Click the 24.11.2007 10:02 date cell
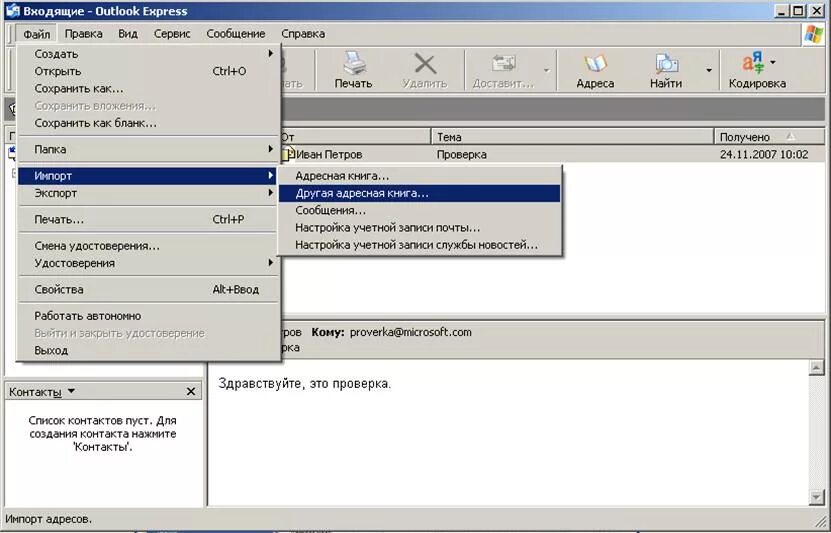831x533 pixels. 764,155
